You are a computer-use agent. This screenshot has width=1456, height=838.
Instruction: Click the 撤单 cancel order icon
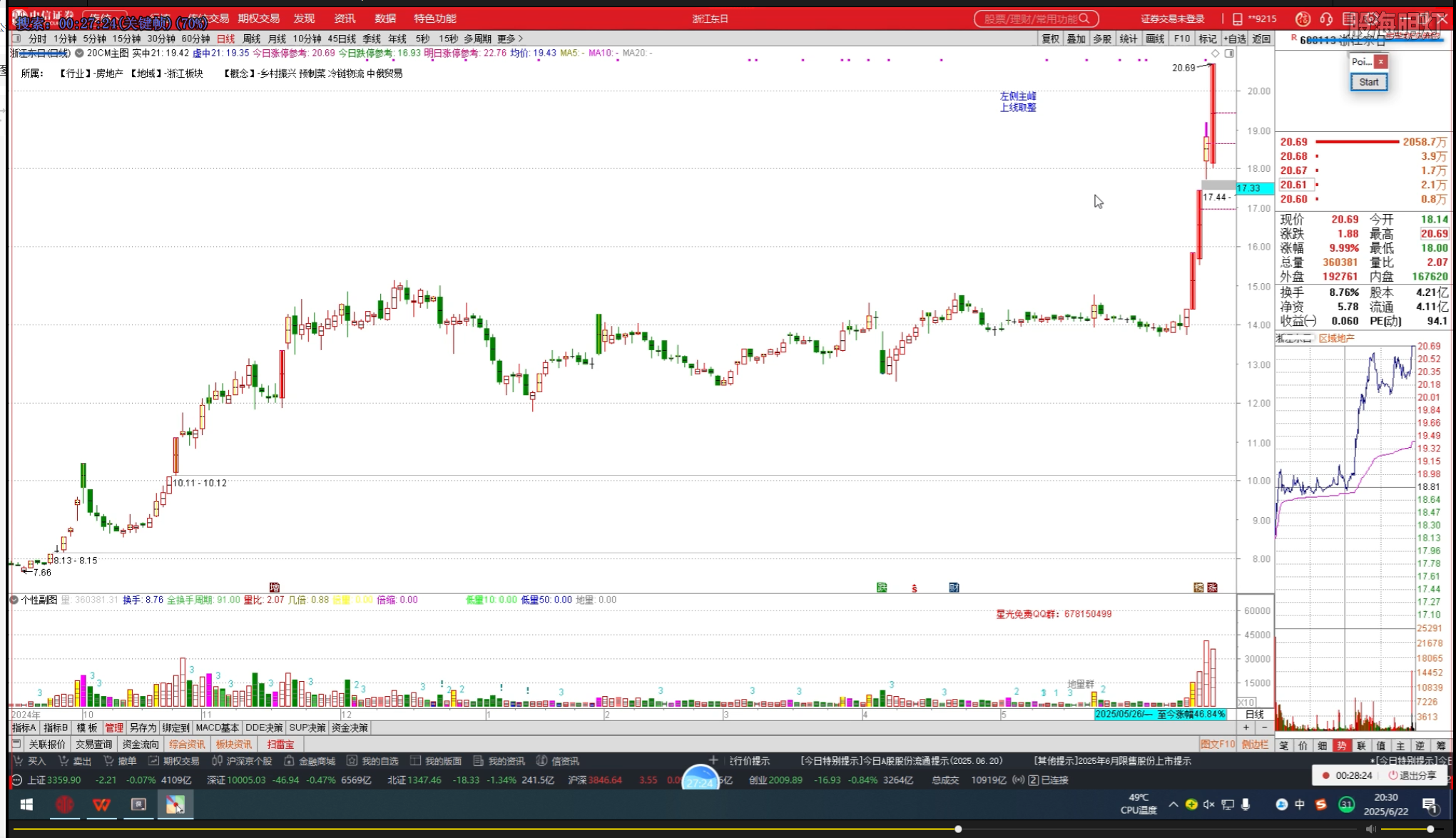click(108, 761)
